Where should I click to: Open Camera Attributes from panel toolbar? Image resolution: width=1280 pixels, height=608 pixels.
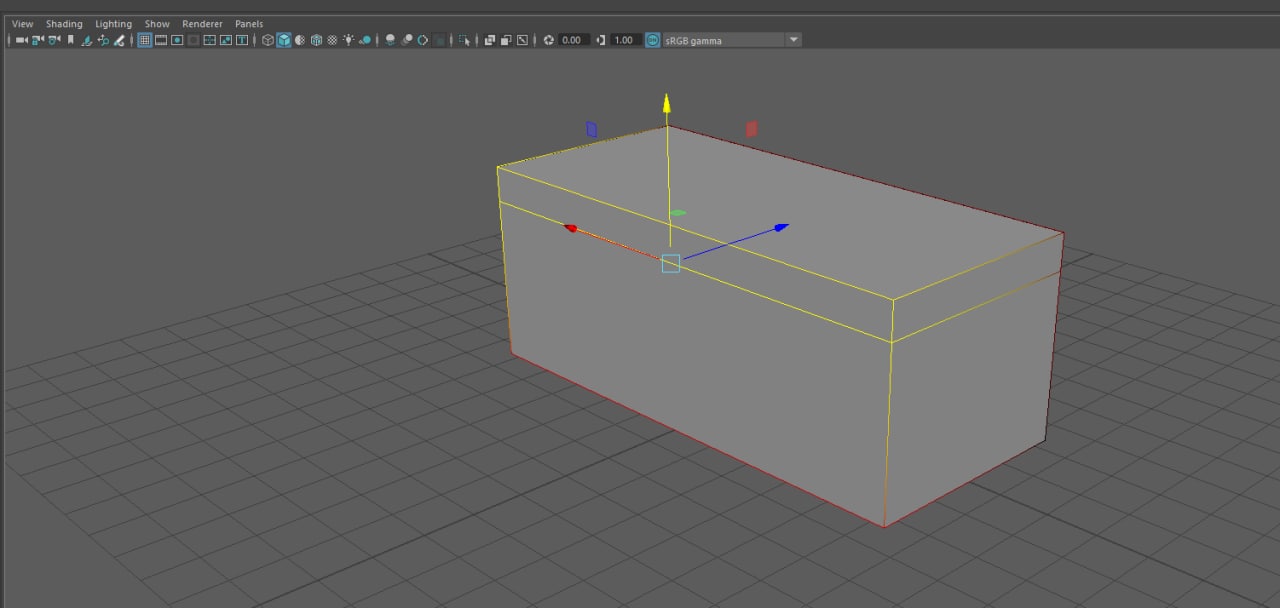[54, 40]
